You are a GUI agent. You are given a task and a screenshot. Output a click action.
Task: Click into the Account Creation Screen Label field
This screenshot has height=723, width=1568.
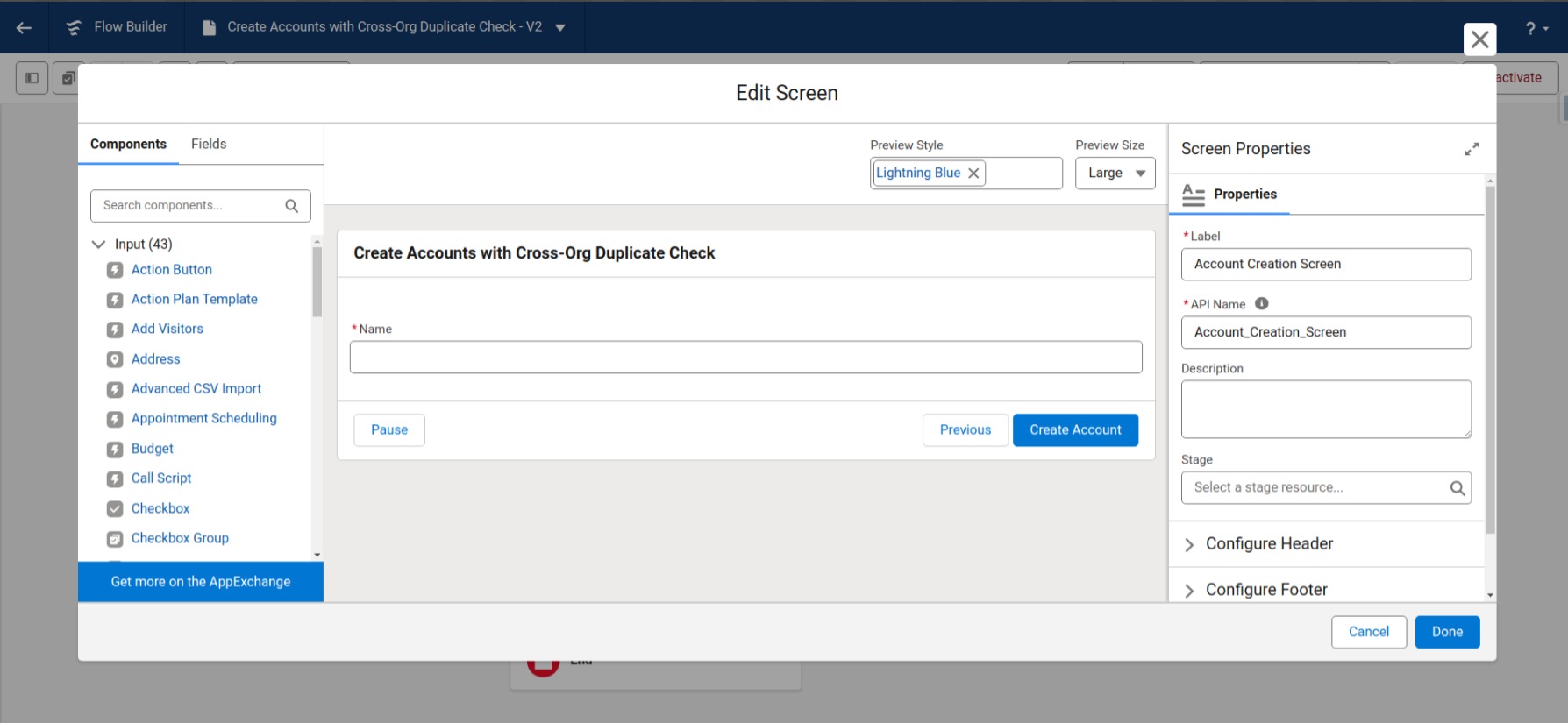coord(1325,265)
